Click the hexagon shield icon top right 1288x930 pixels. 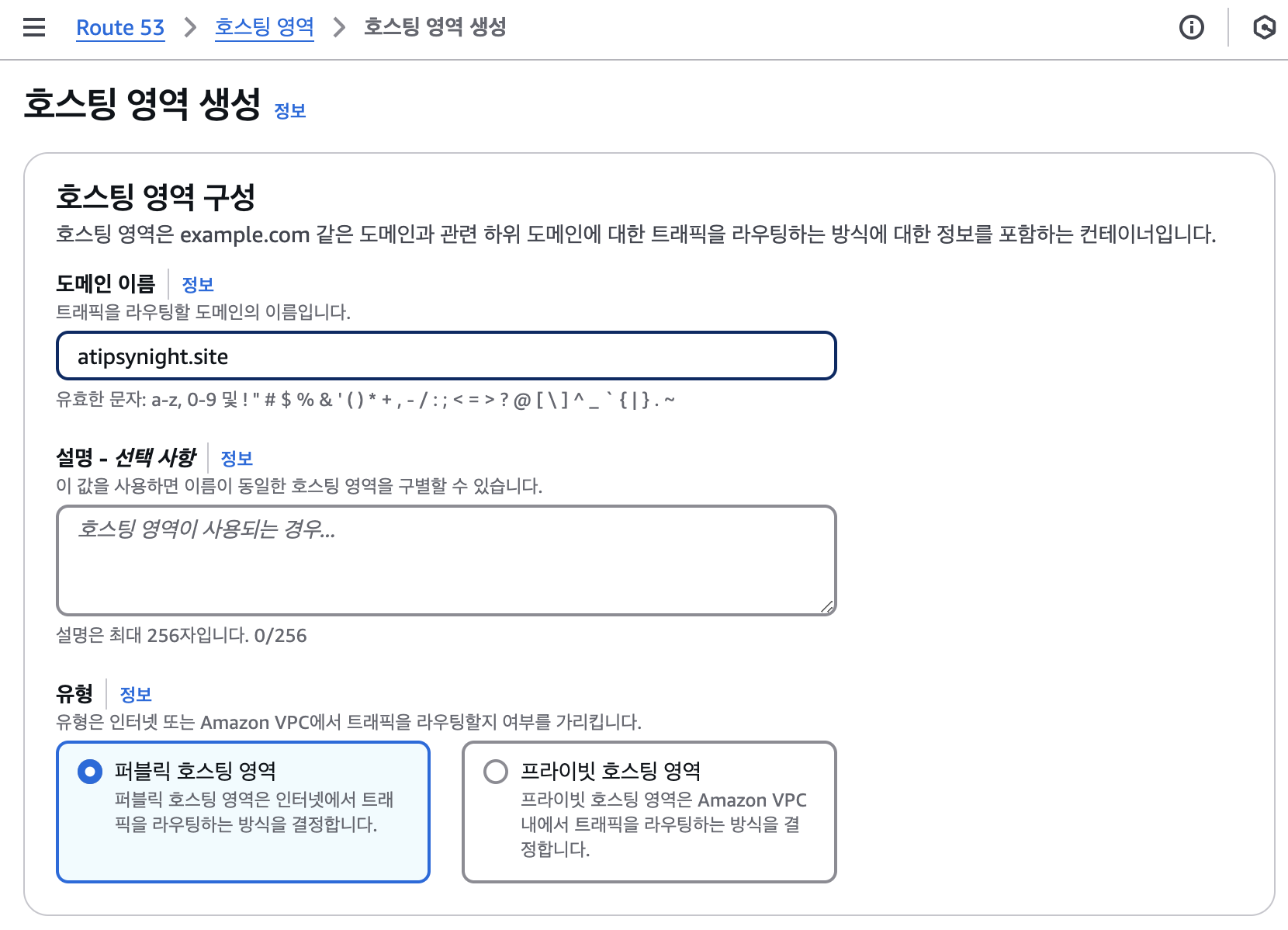pos(1264,27)
